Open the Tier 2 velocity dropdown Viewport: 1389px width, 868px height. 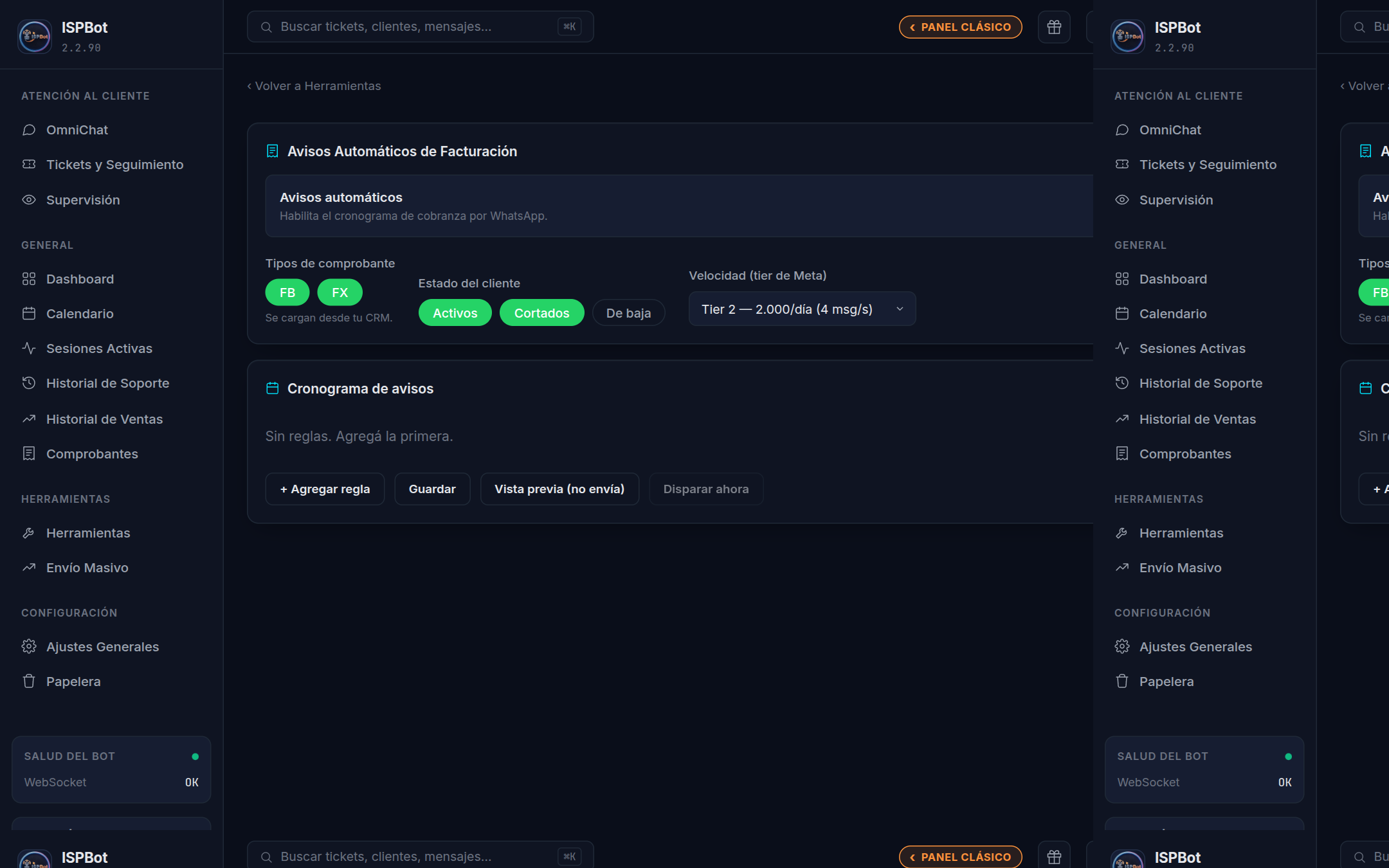click(x=803, y=309)
